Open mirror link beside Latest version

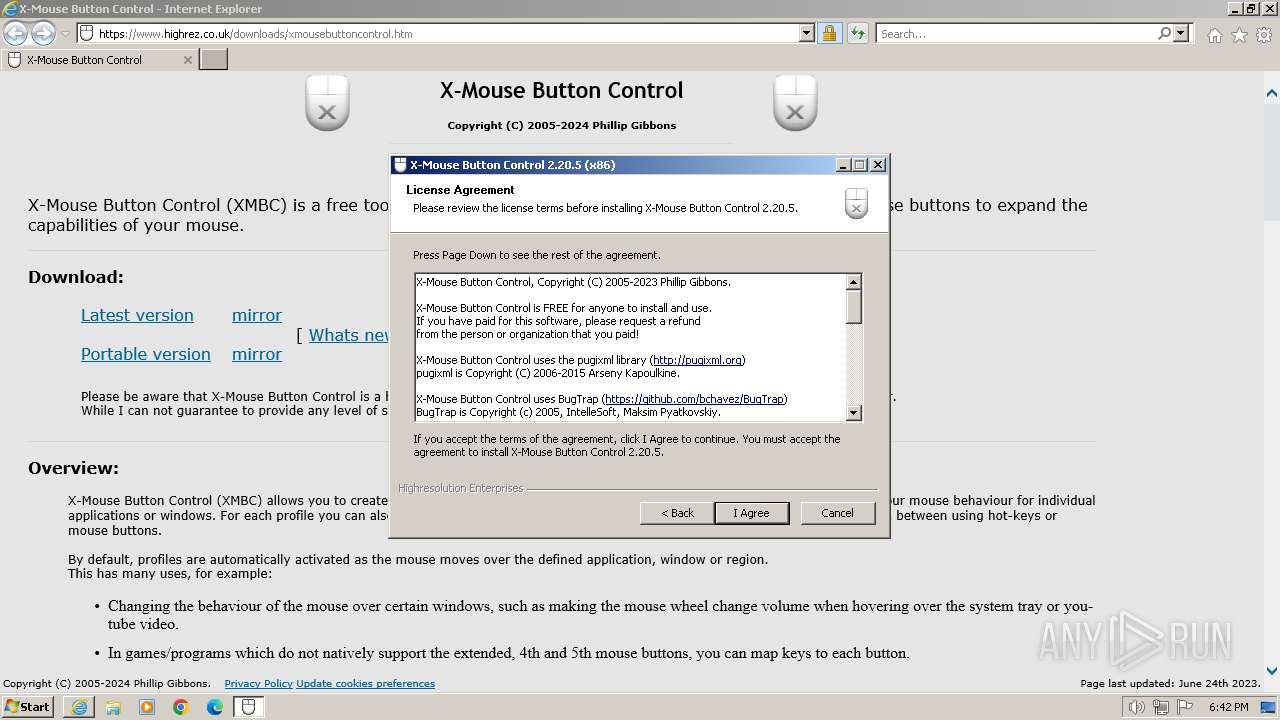(x=257, y=315)
